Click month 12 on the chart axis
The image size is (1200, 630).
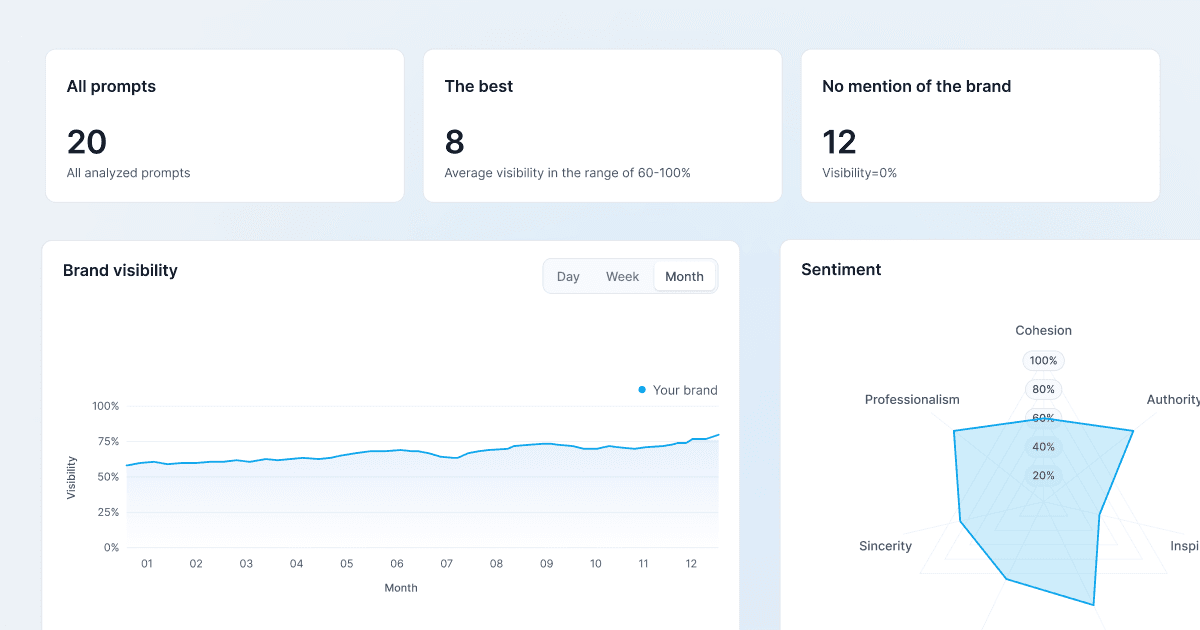pos(691,564)
